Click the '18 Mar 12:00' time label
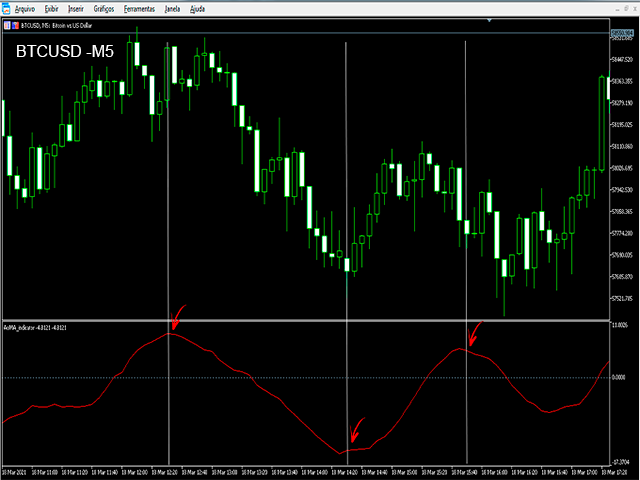This screenshot has width=640, height=480. [x=134, y=472]
